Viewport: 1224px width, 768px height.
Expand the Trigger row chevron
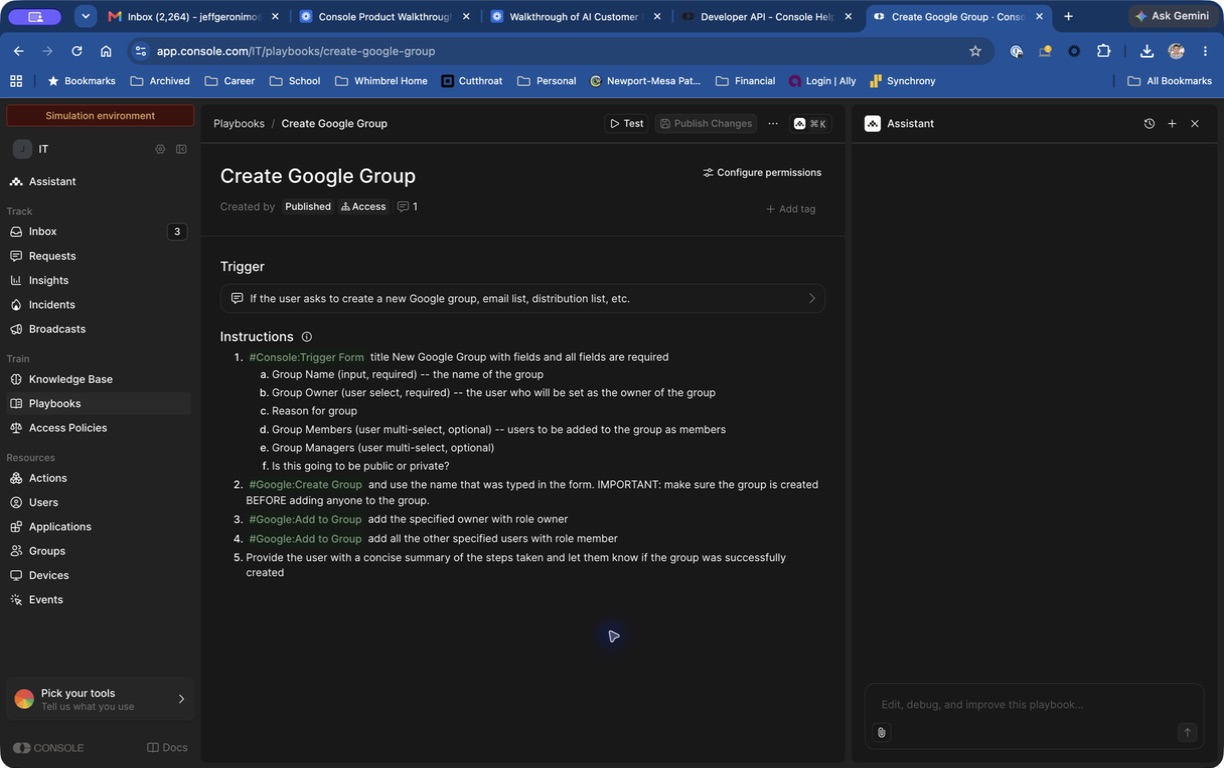click(812, 298)
